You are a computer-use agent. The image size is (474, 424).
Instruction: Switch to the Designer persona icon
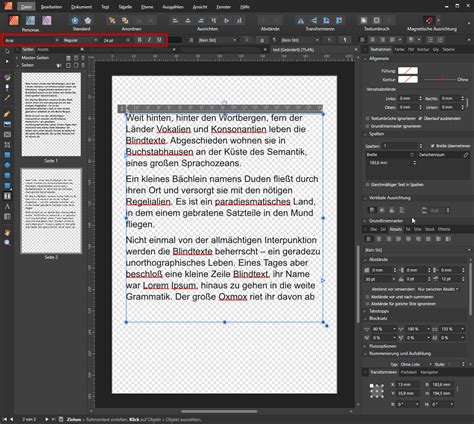point(30,20)
